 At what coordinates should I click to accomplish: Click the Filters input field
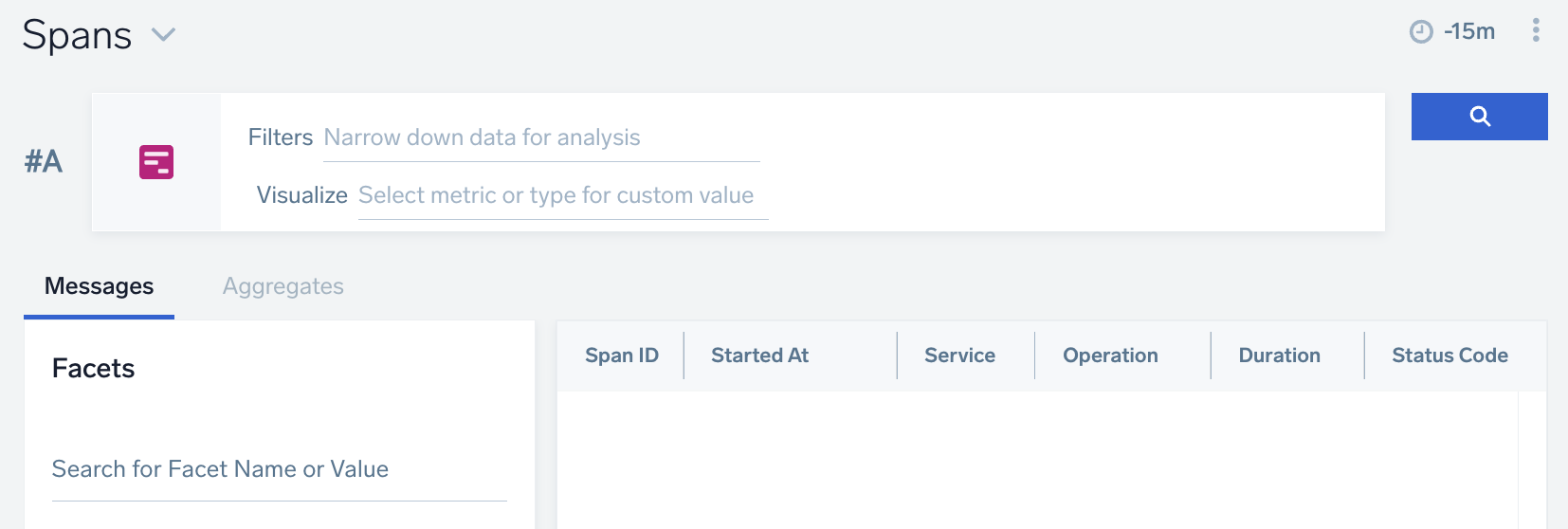coord(540,138)
